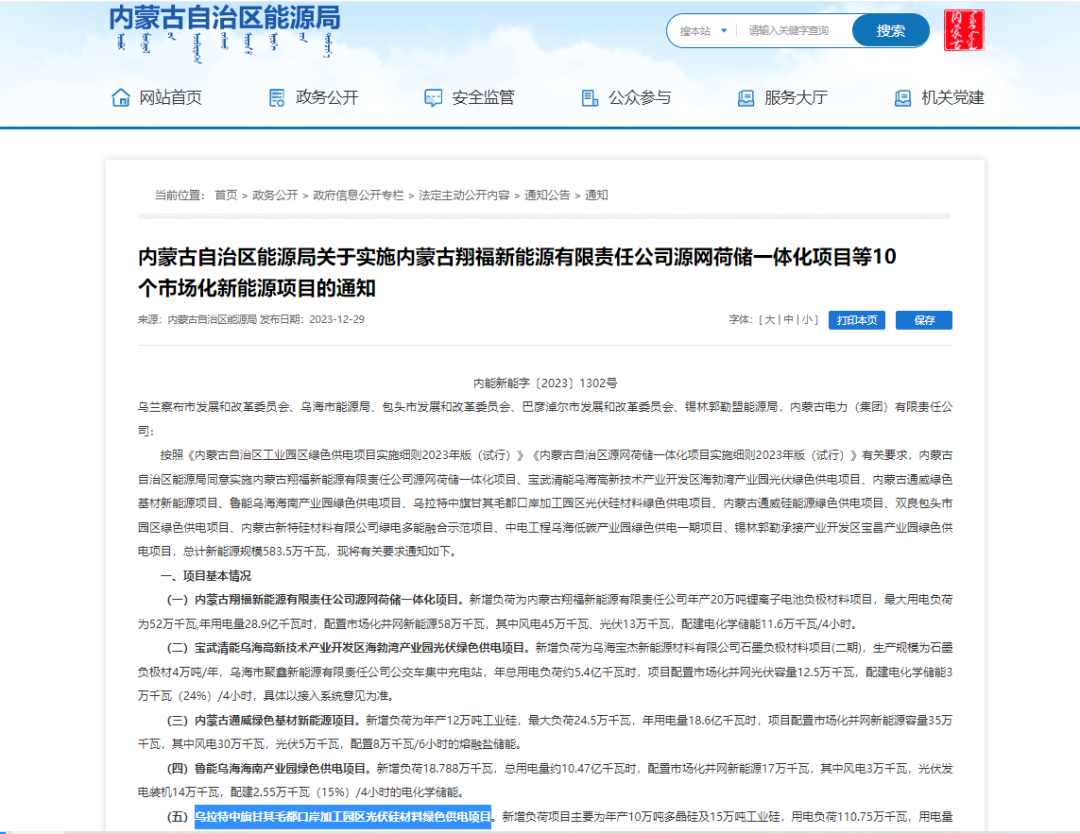The width and height of the screenshot is (1080, 834).
Task: Open the 首页 breadcrumb link
Action: pyautogui.click(x=226, y=196)
